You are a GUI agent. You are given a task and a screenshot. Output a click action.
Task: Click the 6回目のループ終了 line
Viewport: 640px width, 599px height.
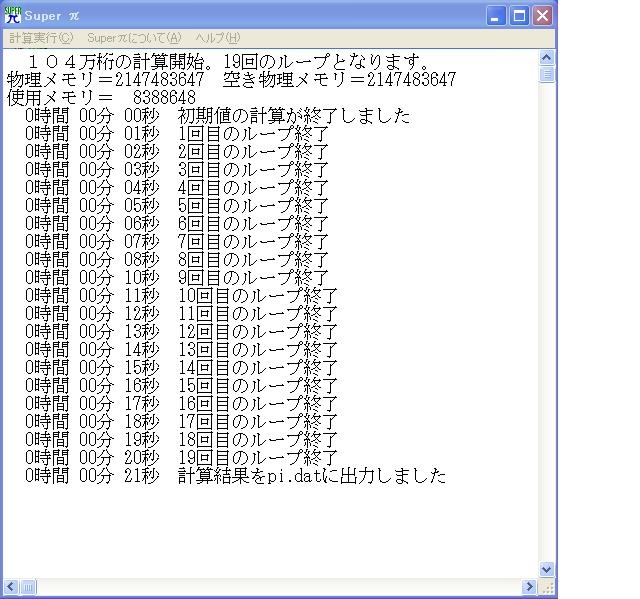[x=177, y=224]
